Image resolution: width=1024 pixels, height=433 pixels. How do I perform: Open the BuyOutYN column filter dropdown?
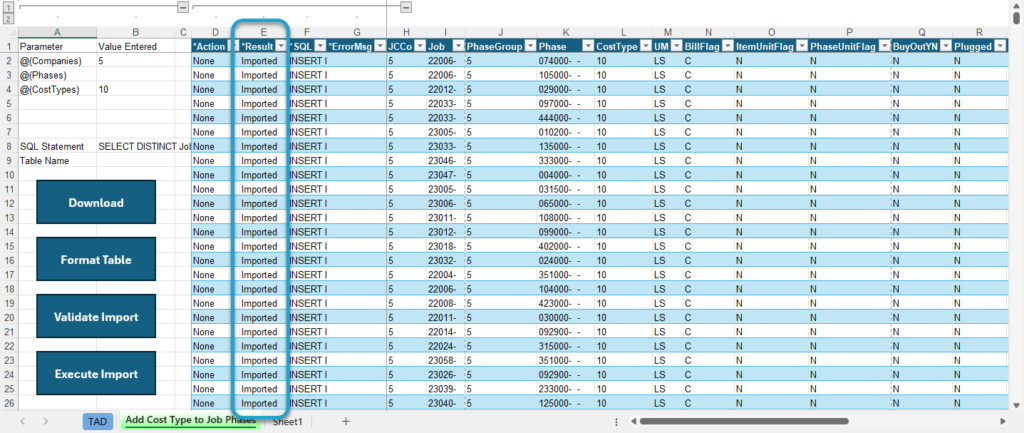pyautogui.click(x=944, y=46)
